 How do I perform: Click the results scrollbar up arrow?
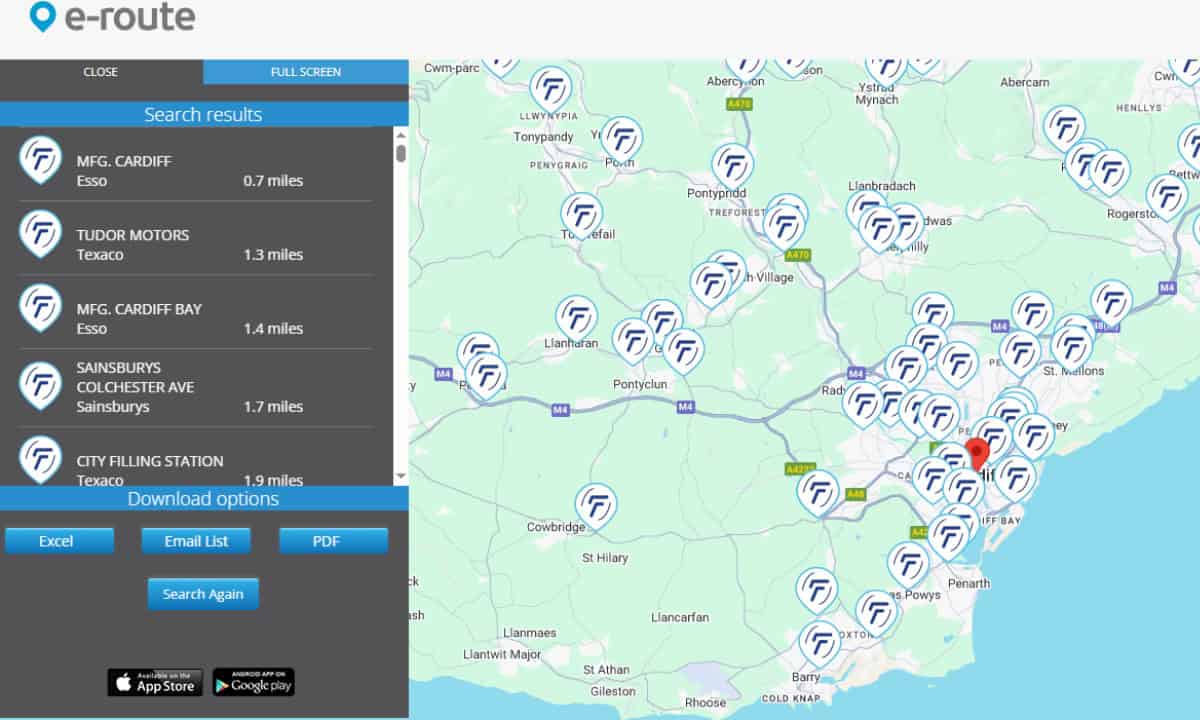coord(401,135)
